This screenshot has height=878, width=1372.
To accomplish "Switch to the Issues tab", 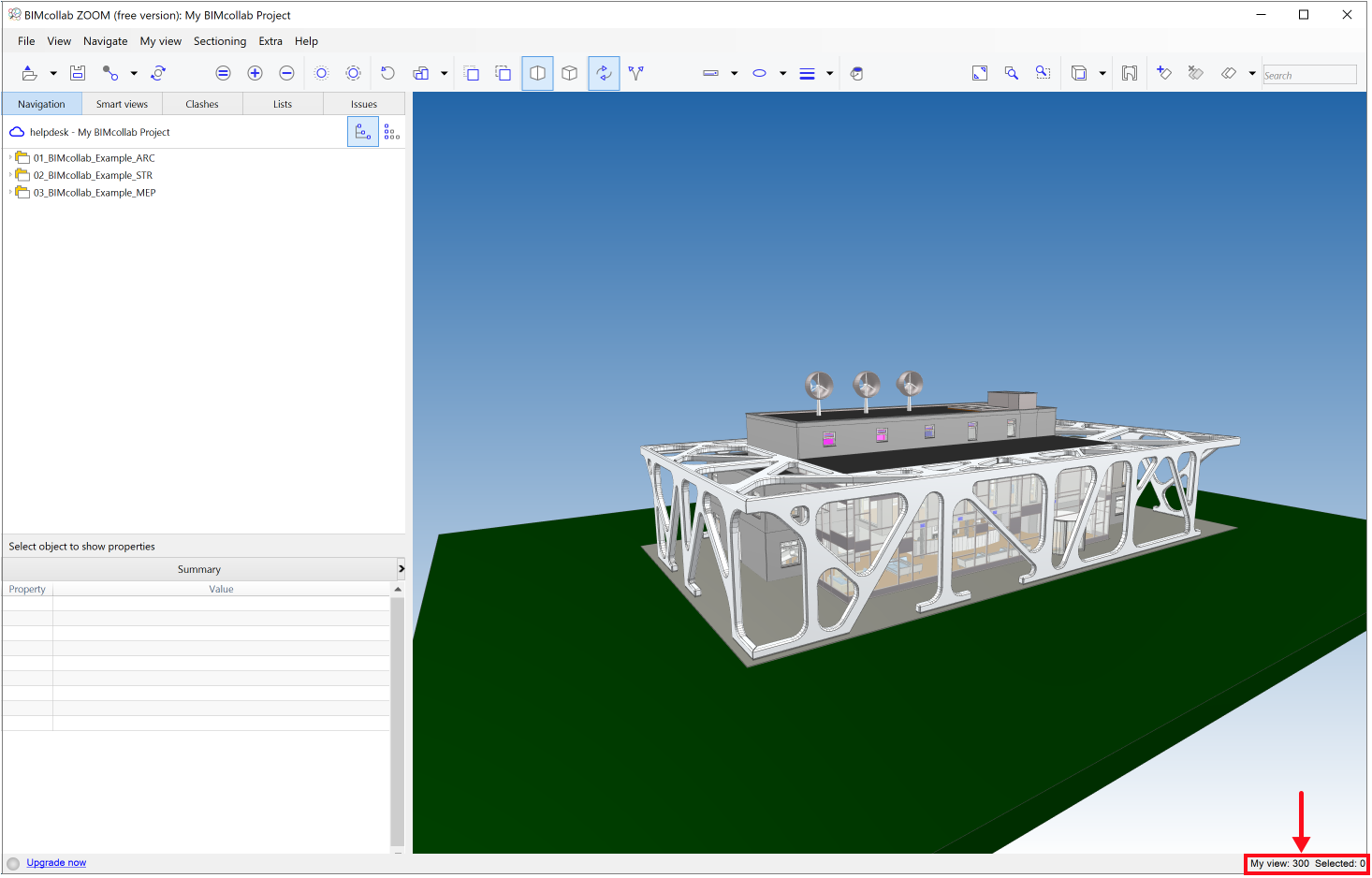I will click(364, 104).
